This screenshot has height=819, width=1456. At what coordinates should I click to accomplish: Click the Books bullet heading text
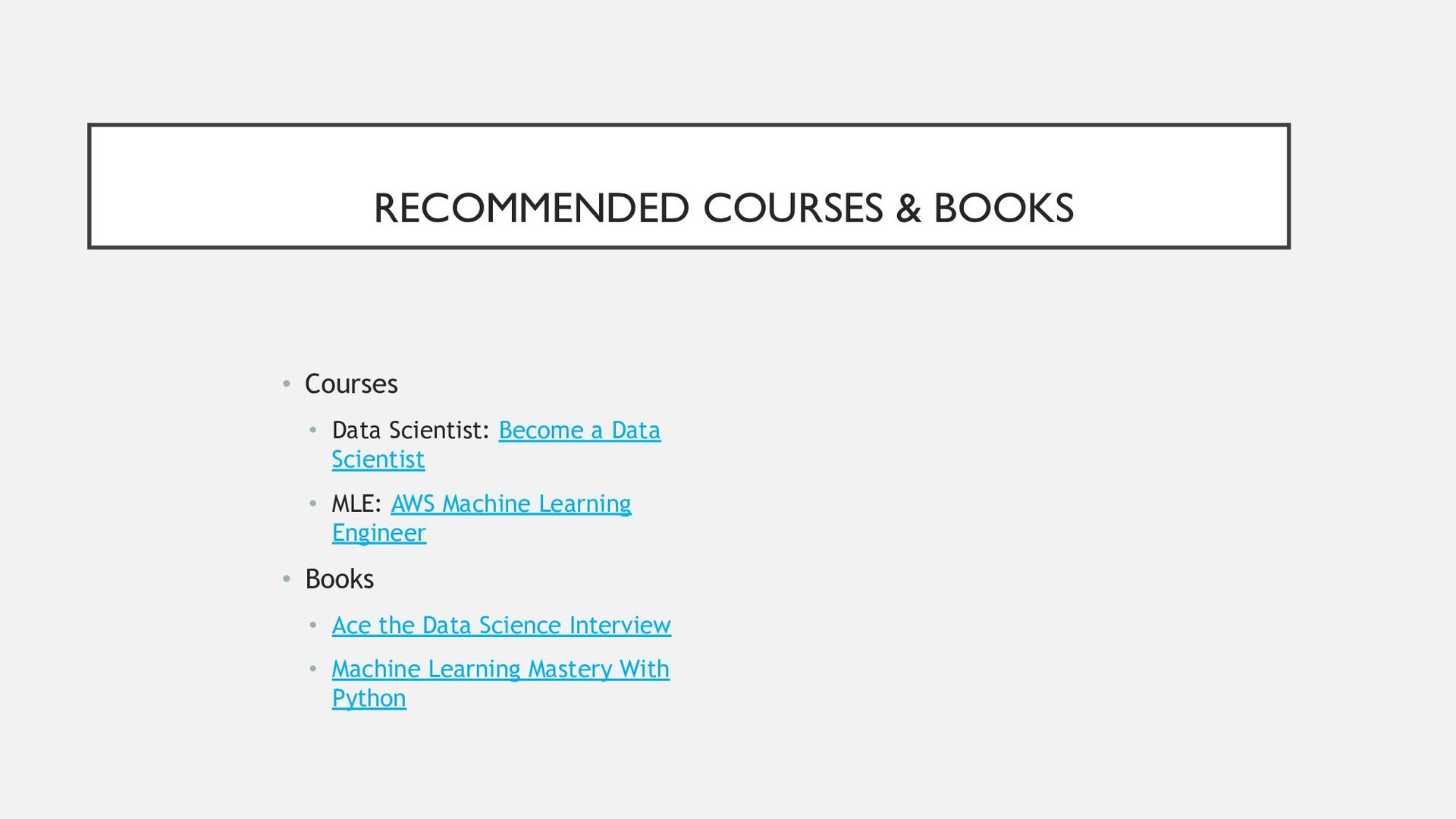(x=339, y=579)
